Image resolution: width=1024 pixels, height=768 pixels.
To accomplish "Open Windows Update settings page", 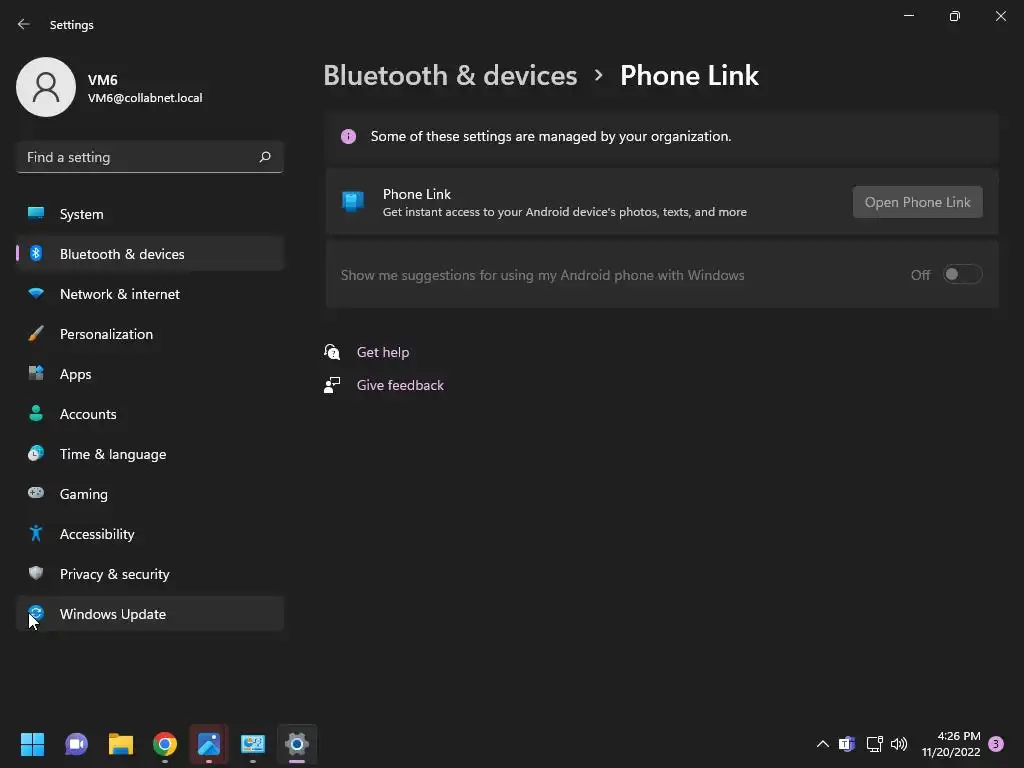I will 150,614.
